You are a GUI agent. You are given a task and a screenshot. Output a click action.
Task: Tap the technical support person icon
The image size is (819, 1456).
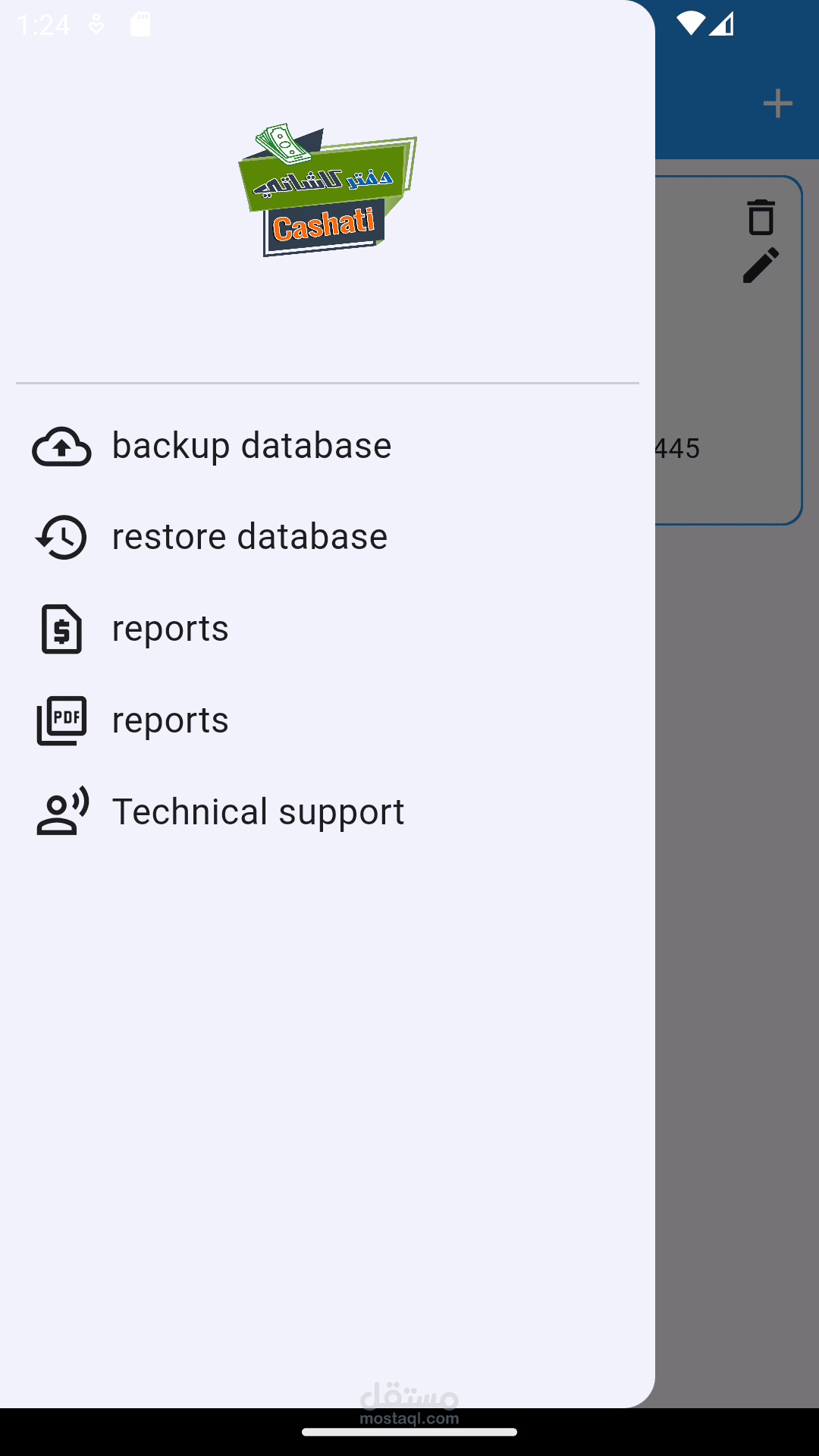[62, 811]
